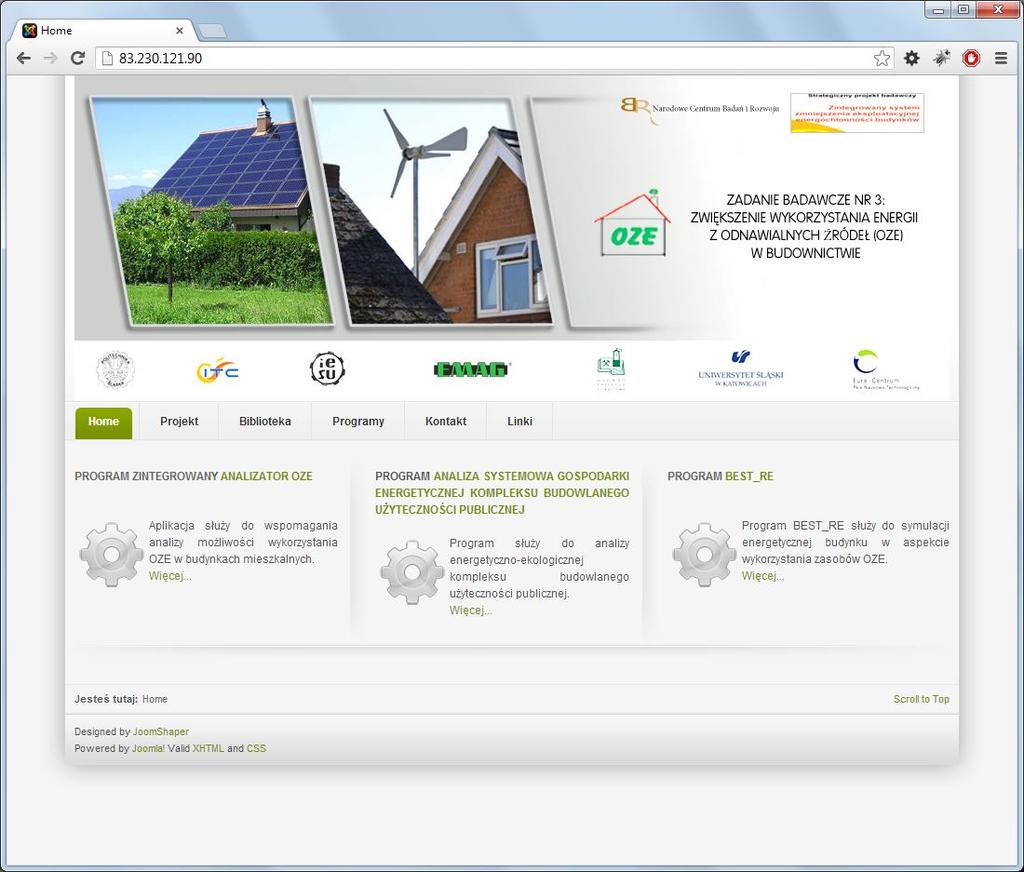The image size is (1024, 872).
Task: Click the green mining institute logo
Action: tap(611, 369)
